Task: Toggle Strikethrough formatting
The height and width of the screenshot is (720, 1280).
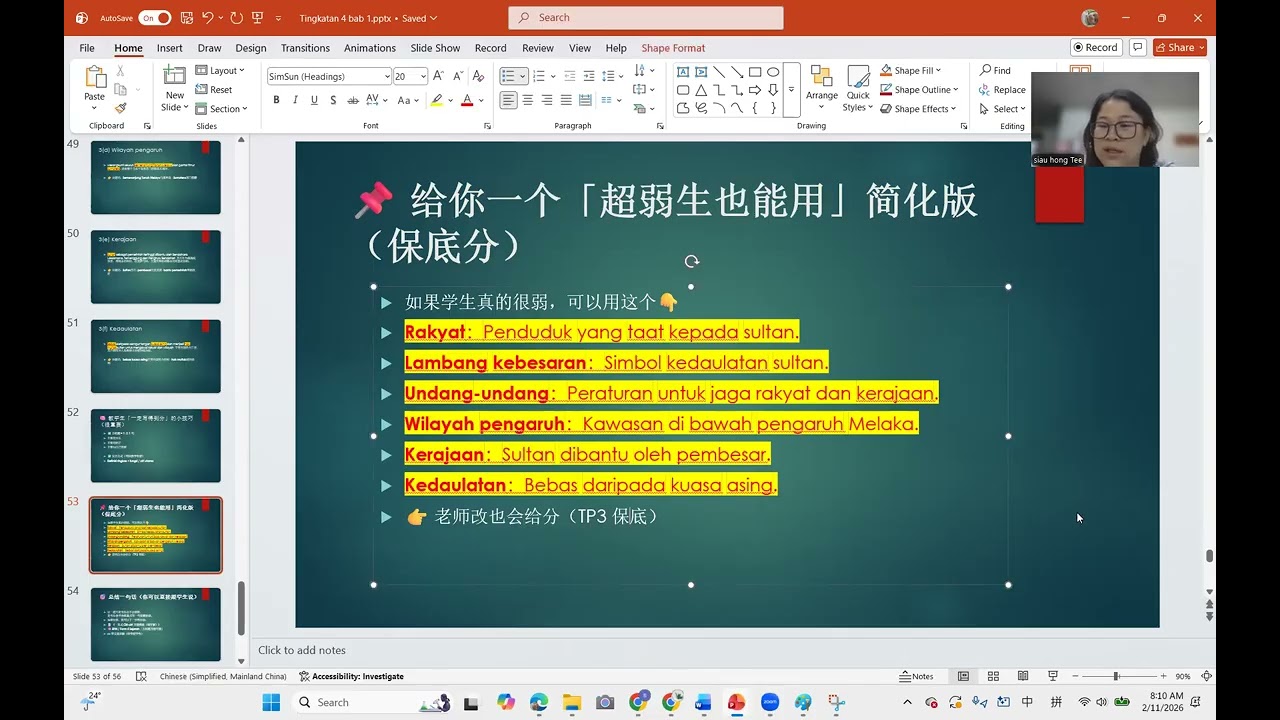Action: (x=353, y=100)
